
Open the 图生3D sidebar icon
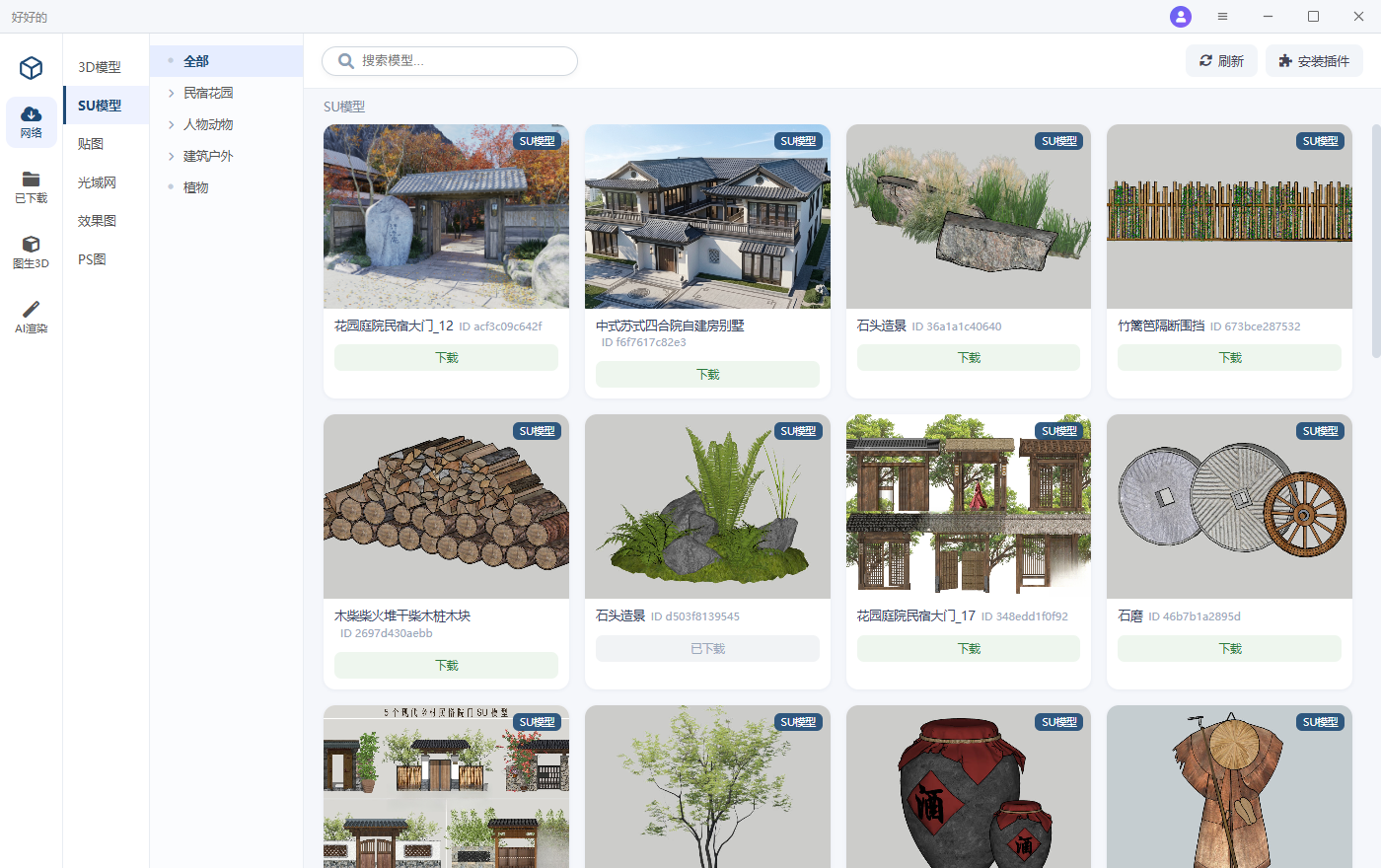[32, 253]
